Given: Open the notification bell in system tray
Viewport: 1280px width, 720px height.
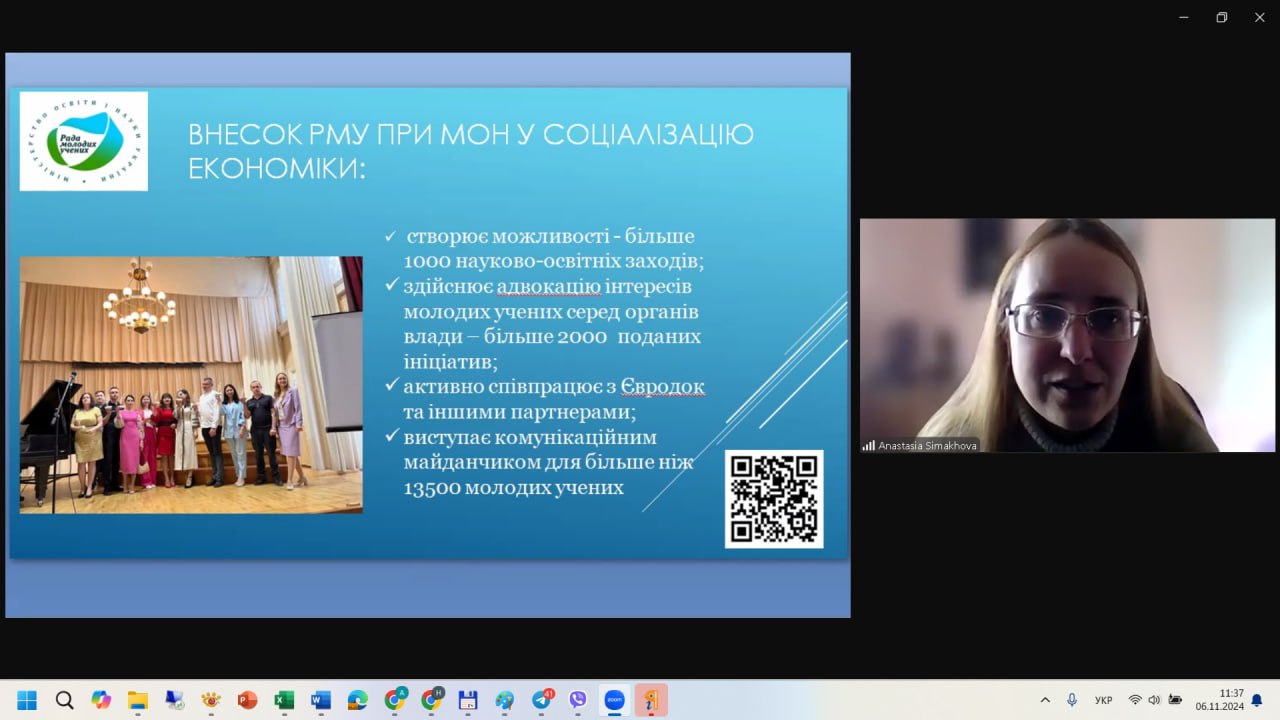Looking at the screenshot, I should (x=1257, y=700).
